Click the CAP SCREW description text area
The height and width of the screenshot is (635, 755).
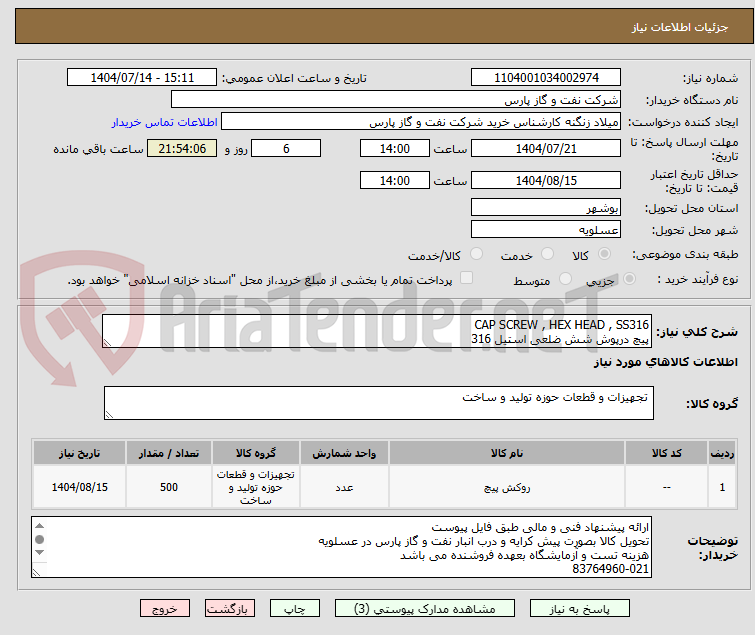click(377, 331)
